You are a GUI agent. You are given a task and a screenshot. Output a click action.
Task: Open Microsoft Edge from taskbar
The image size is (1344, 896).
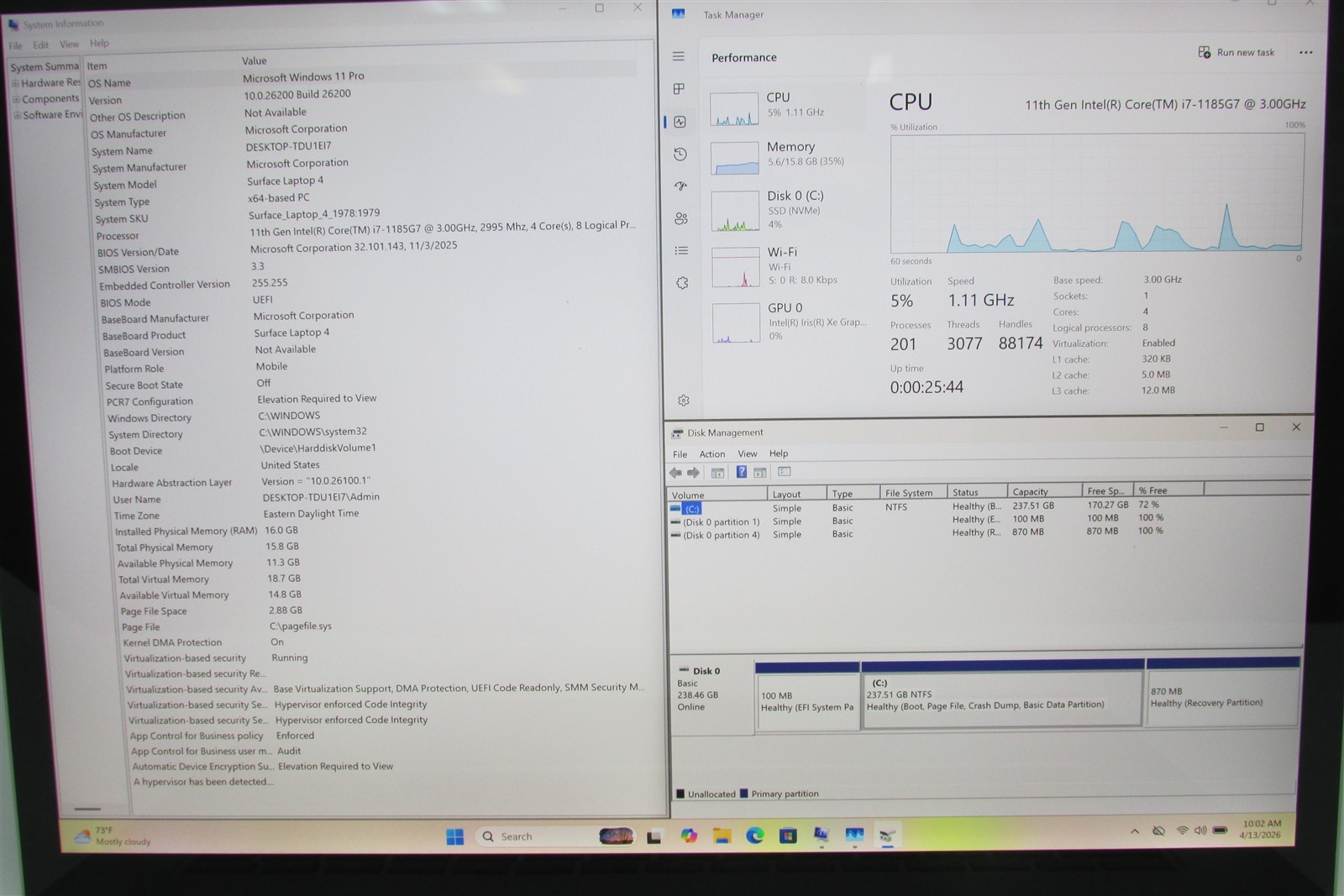pos(754,835)
